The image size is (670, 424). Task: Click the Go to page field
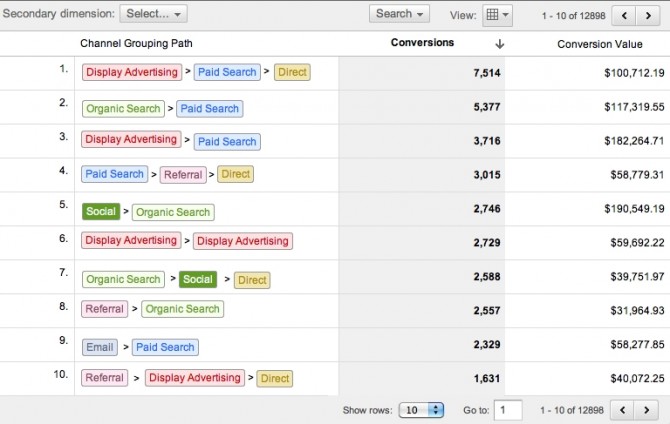508,410
